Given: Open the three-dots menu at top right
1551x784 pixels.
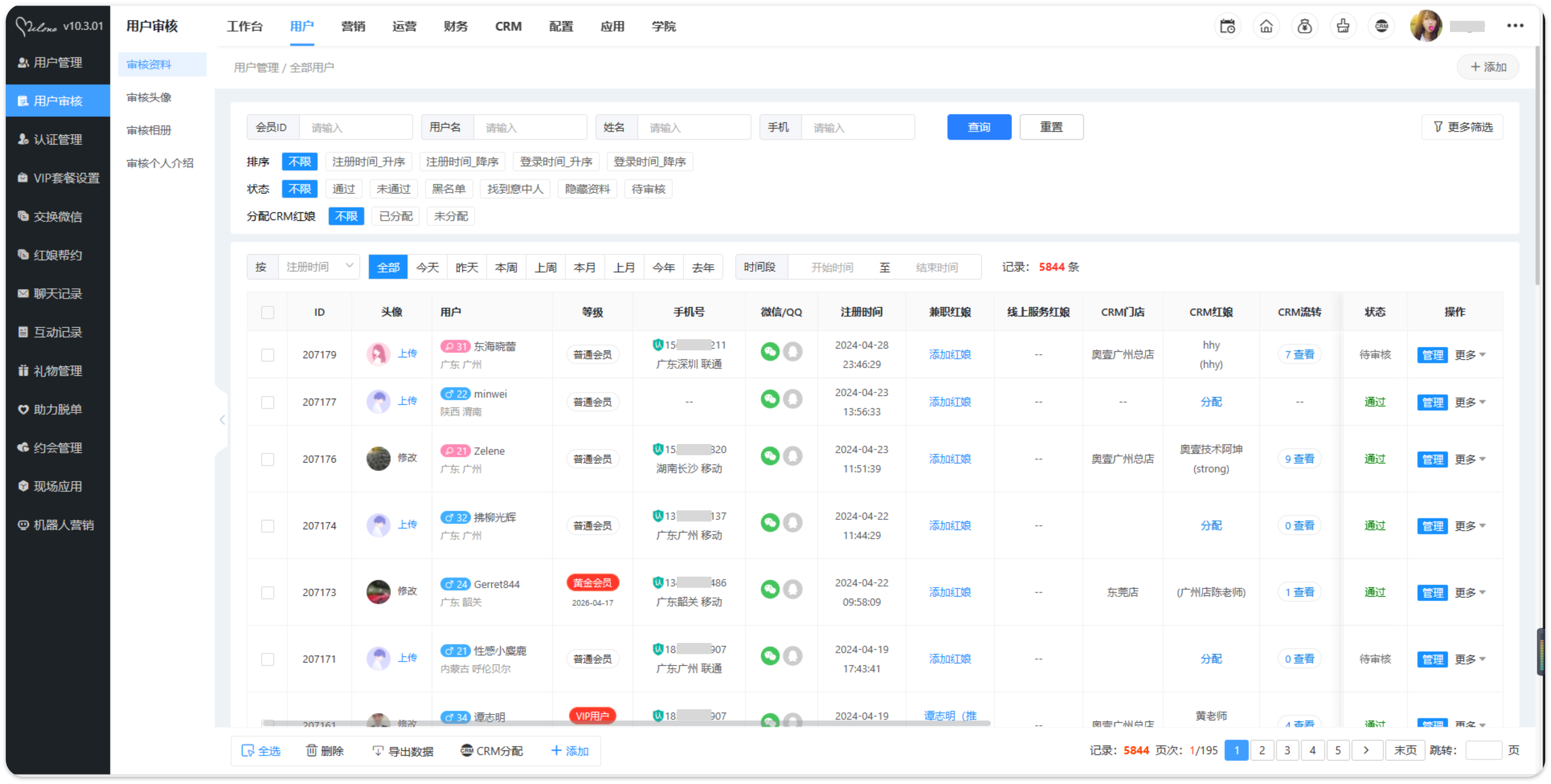Looking at the screenshot, I should [1515, 26].
